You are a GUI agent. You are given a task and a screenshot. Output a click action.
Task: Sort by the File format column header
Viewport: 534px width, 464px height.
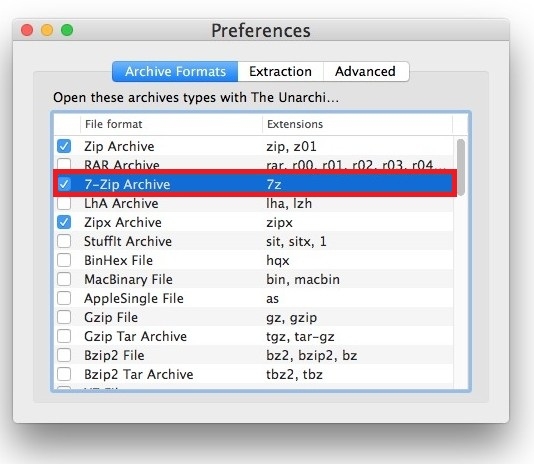(171, 124)
